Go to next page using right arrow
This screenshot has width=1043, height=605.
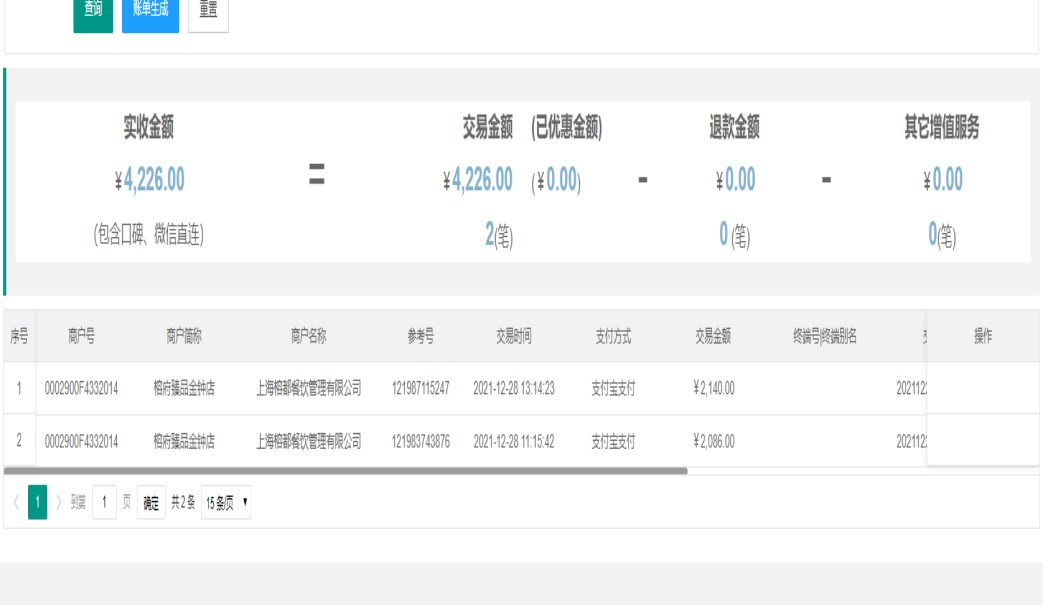click(58, 503)
